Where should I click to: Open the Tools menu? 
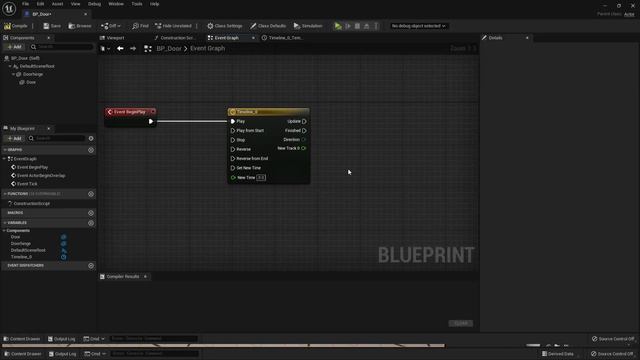click(137, 4)
